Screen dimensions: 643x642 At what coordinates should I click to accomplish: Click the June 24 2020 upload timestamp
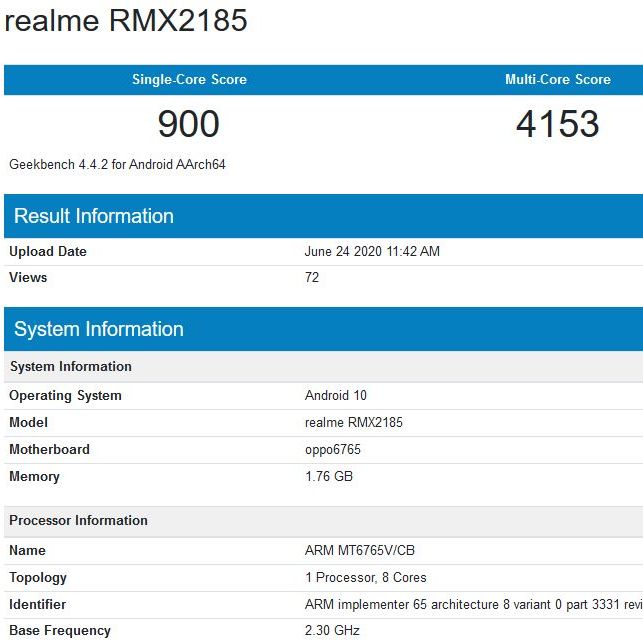(x=371, y=252)
